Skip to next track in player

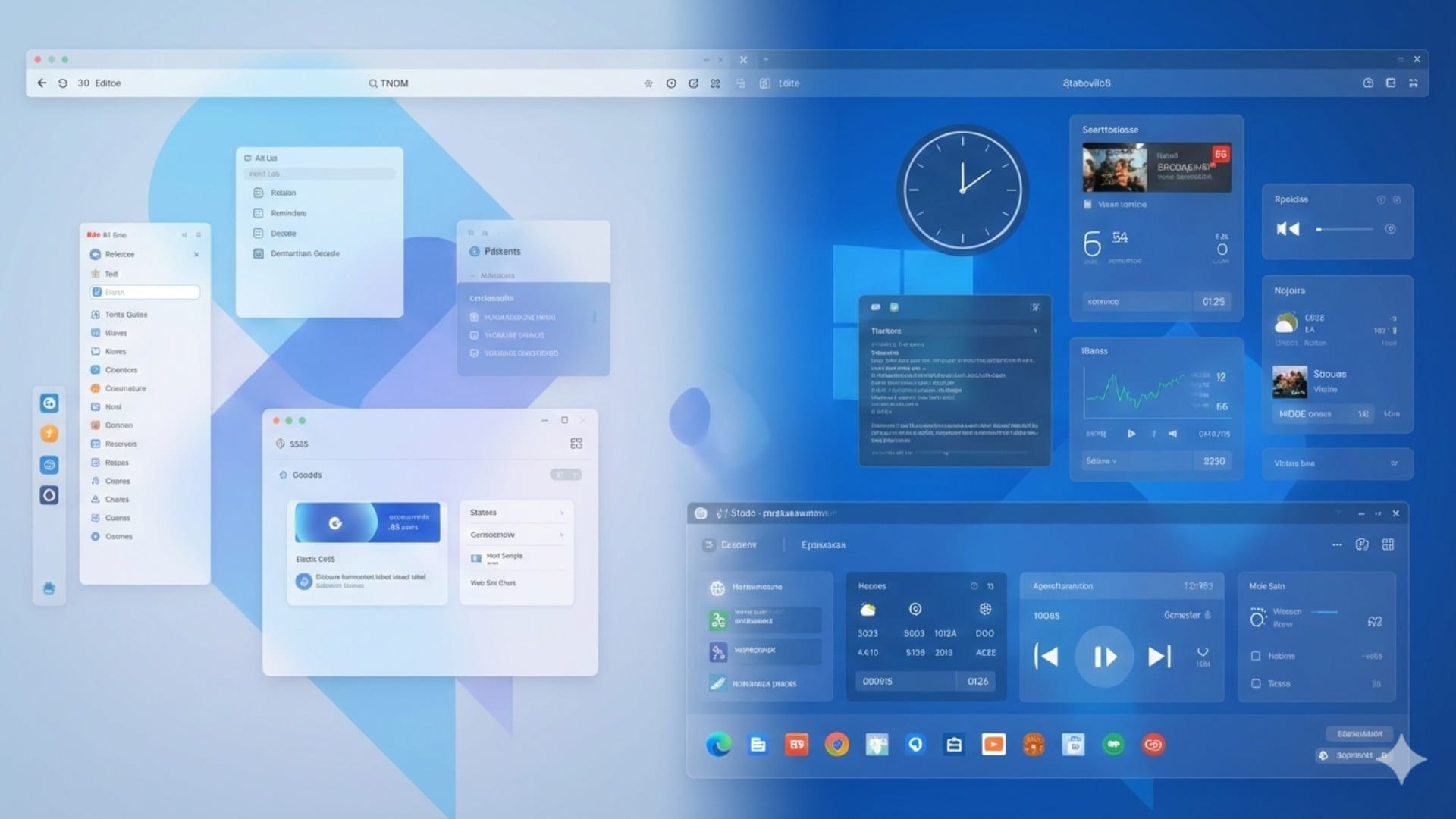click(x=1159, y=657)
